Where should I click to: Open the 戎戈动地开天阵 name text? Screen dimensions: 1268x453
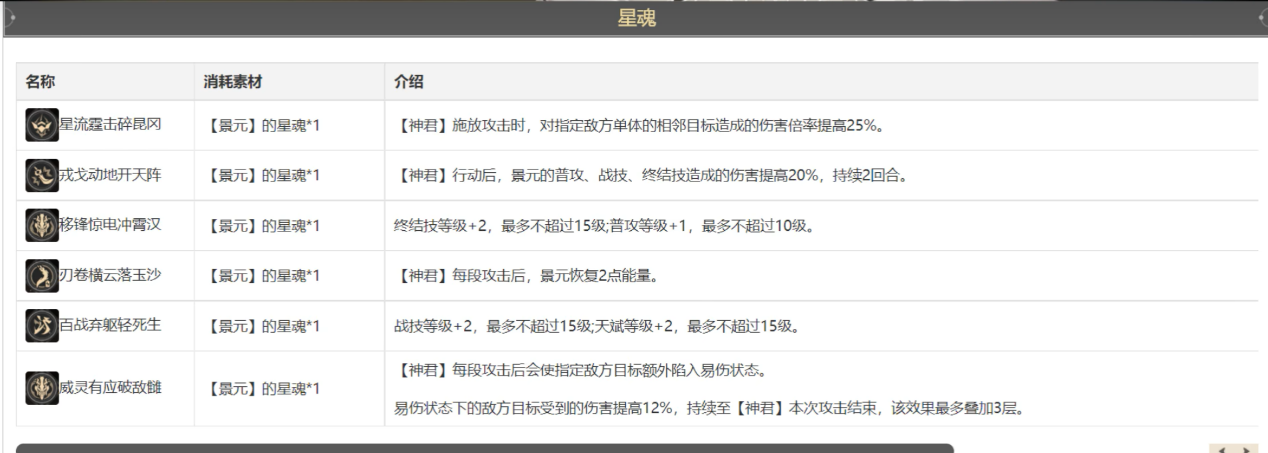click(110, 176)
